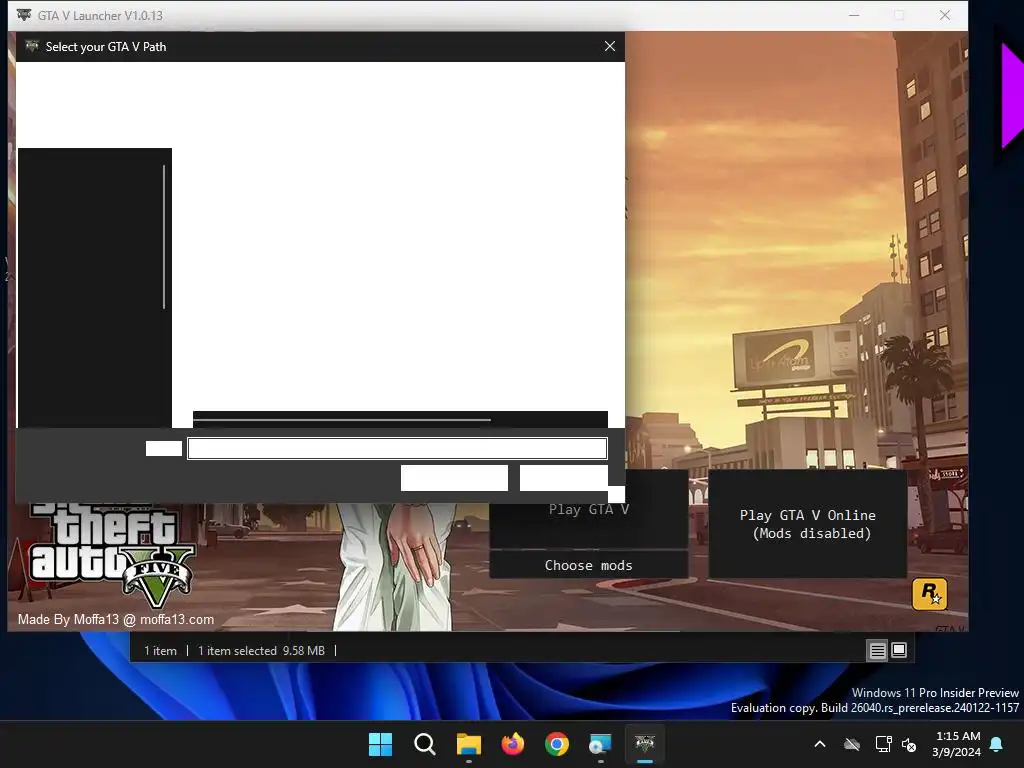Screen dimensions: 1024x768
Task: Show hidden system tray icons
Action: click(x=820, y=744)
